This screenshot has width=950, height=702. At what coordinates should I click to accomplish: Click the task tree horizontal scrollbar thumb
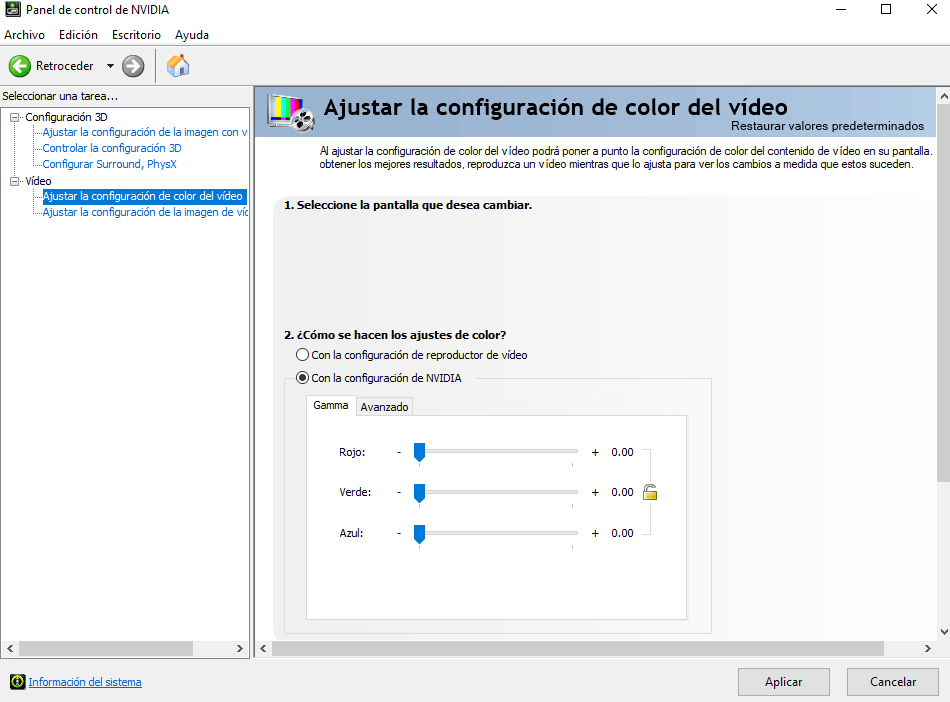pos(106,648)
